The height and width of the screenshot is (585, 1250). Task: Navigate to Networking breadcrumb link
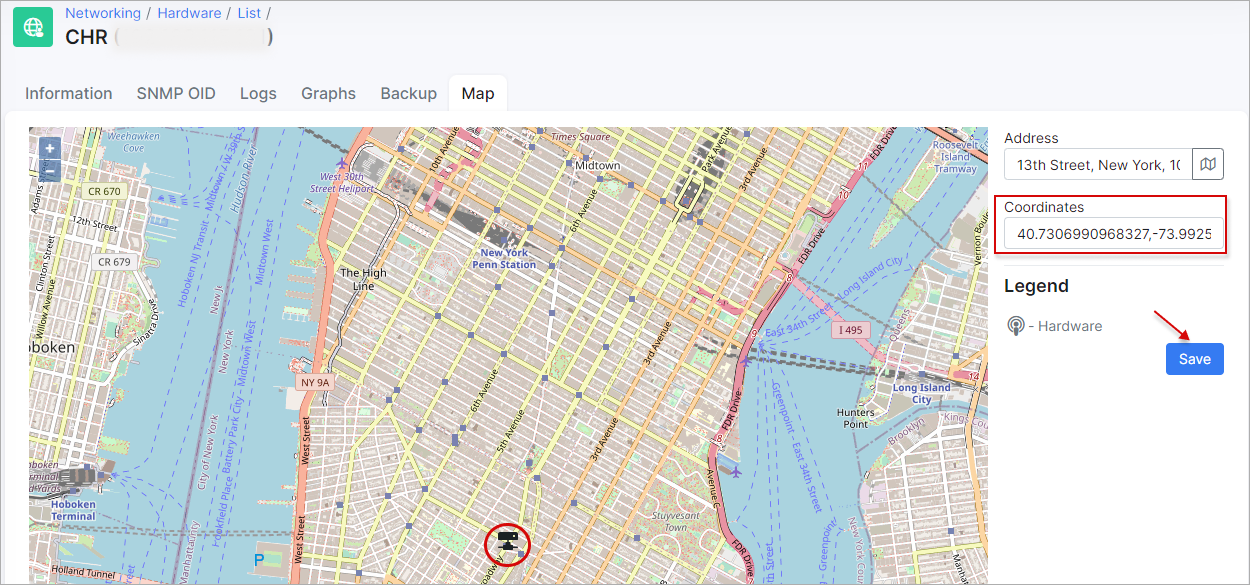103,13
